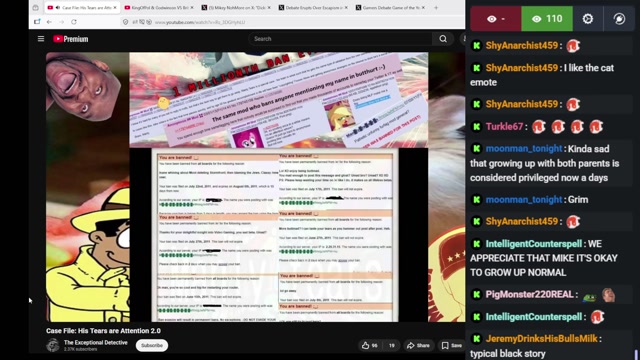Close the 'Debate Erupts Over Escapism' tab
The height and width of the screenshot is (360, 640).
pos(346,7)
